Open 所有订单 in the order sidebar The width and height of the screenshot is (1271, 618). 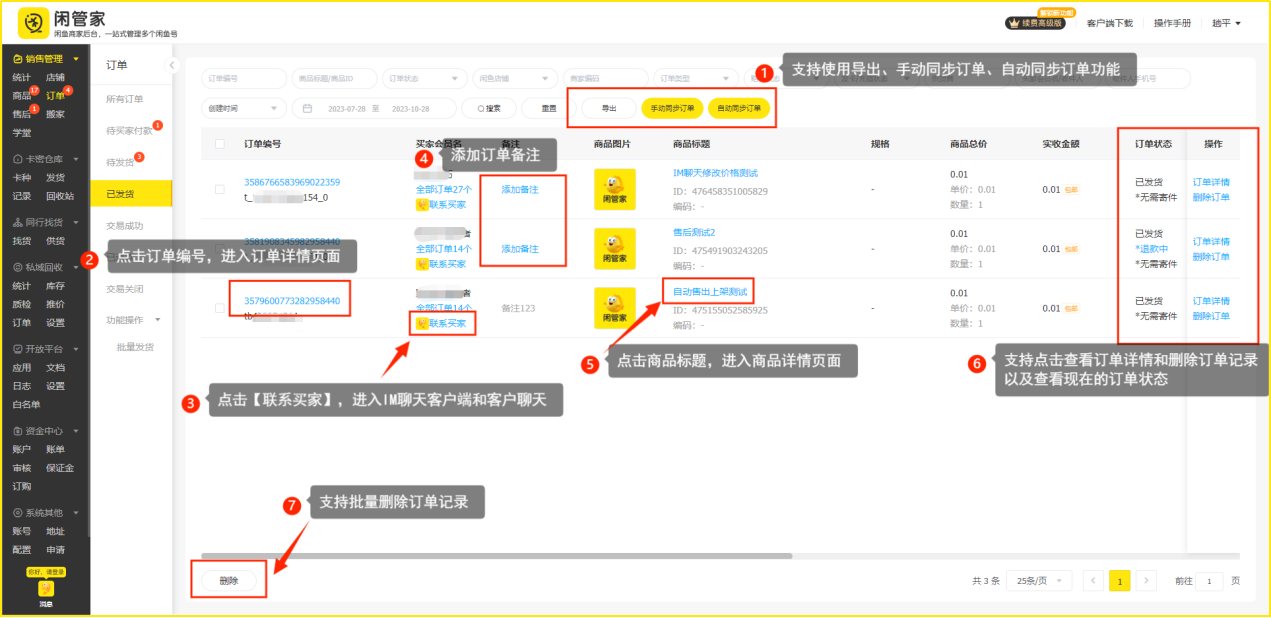click(125, 99)
